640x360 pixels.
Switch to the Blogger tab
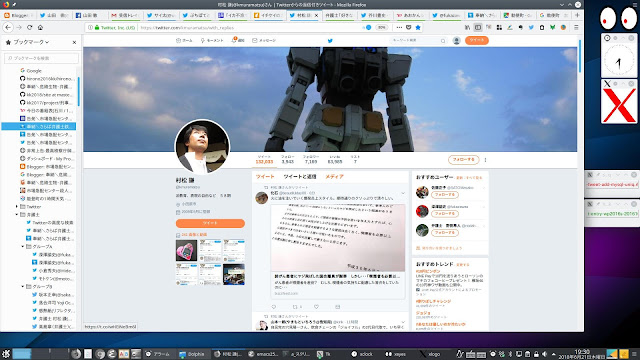click(19, 15)
